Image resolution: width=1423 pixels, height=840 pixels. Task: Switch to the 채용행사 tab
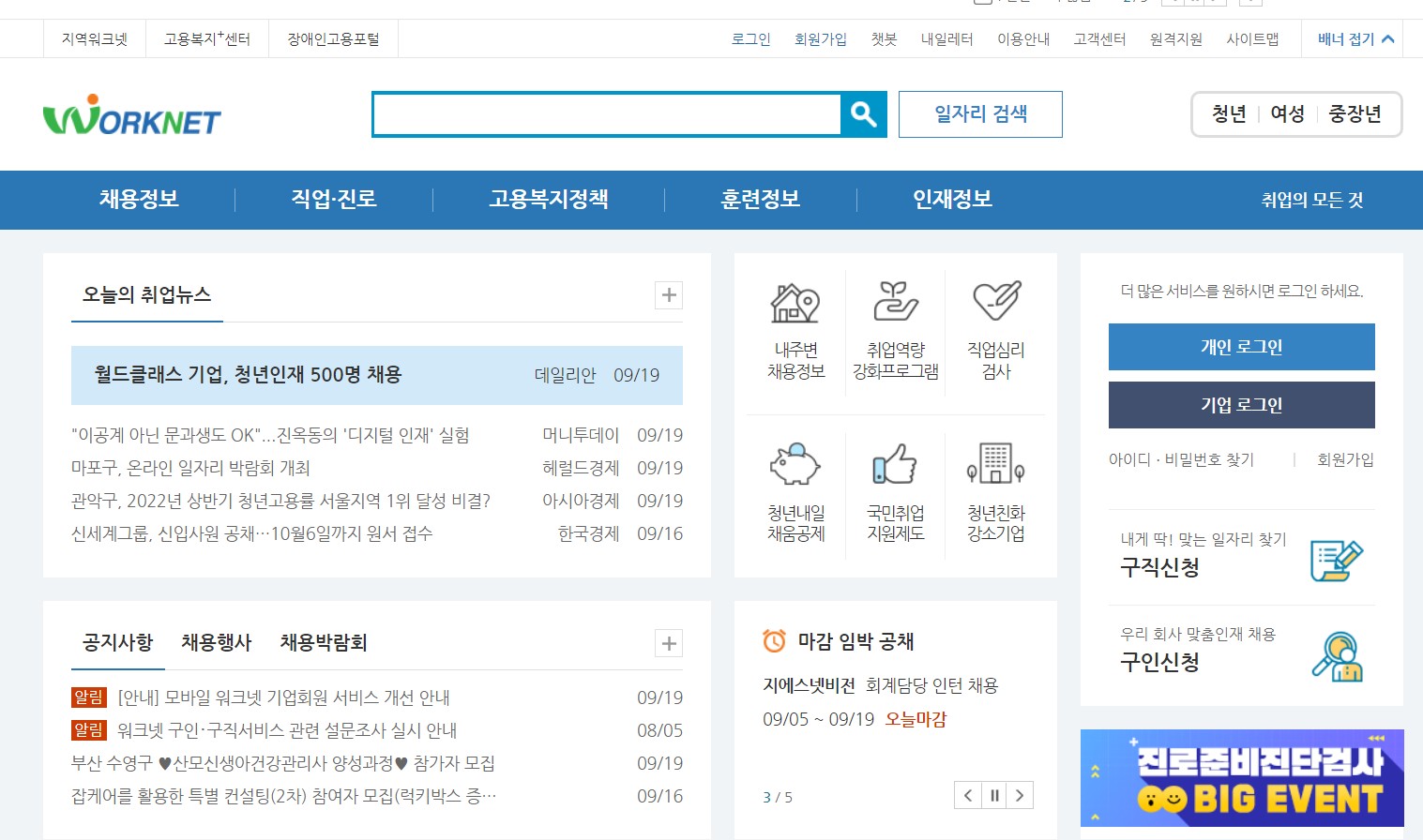click(x=215, y=642)
